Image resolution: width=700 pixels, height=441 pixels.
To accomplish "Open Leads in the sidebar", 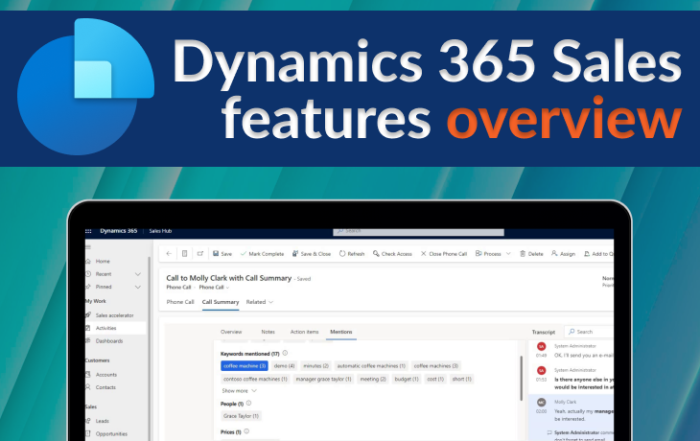I will 102,421.
